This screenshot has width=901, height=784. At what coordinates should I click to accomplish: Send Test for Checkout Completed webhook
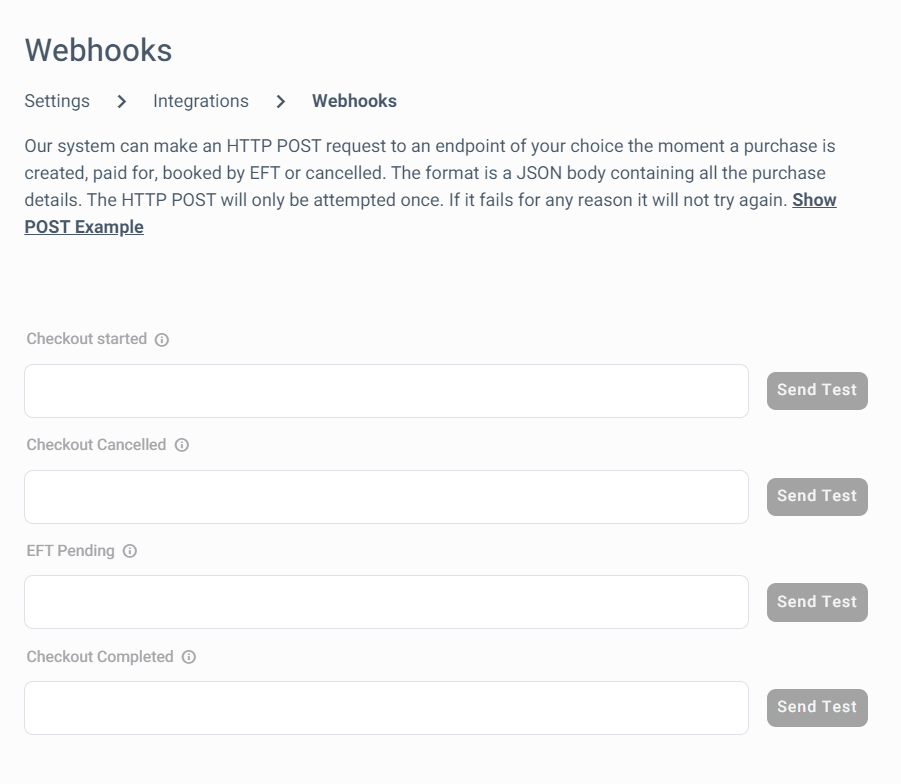tap(817, 708)
